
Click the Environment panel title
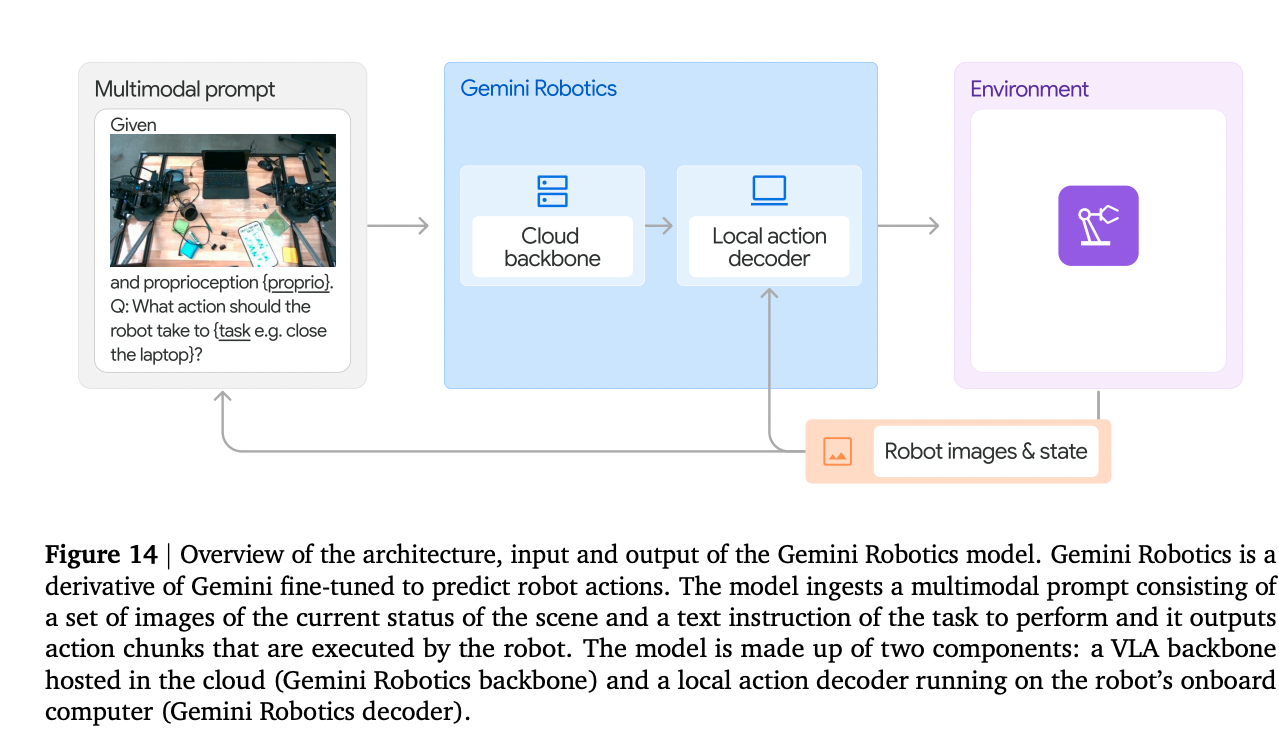tap(1029, 89)
